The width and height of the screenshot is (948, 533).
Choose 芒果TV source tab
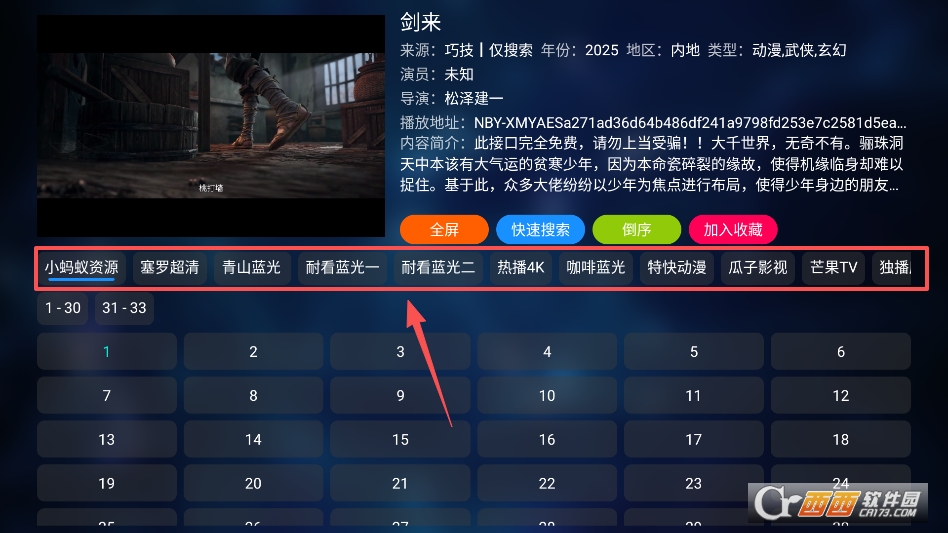834,268
